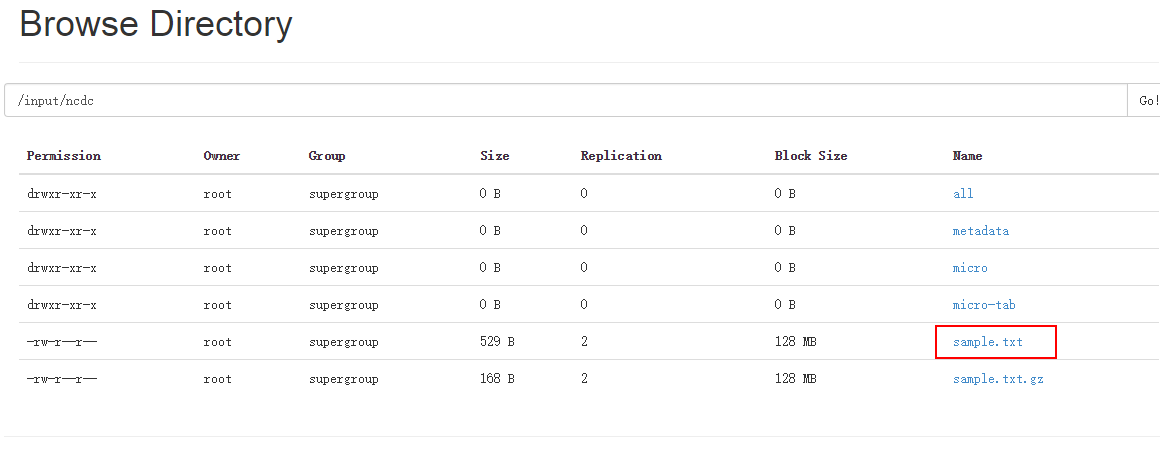This screenshot has width=1160, height=452.
Task: Click the permission cell of sample.txt row
Action: (x=62, y=342)
